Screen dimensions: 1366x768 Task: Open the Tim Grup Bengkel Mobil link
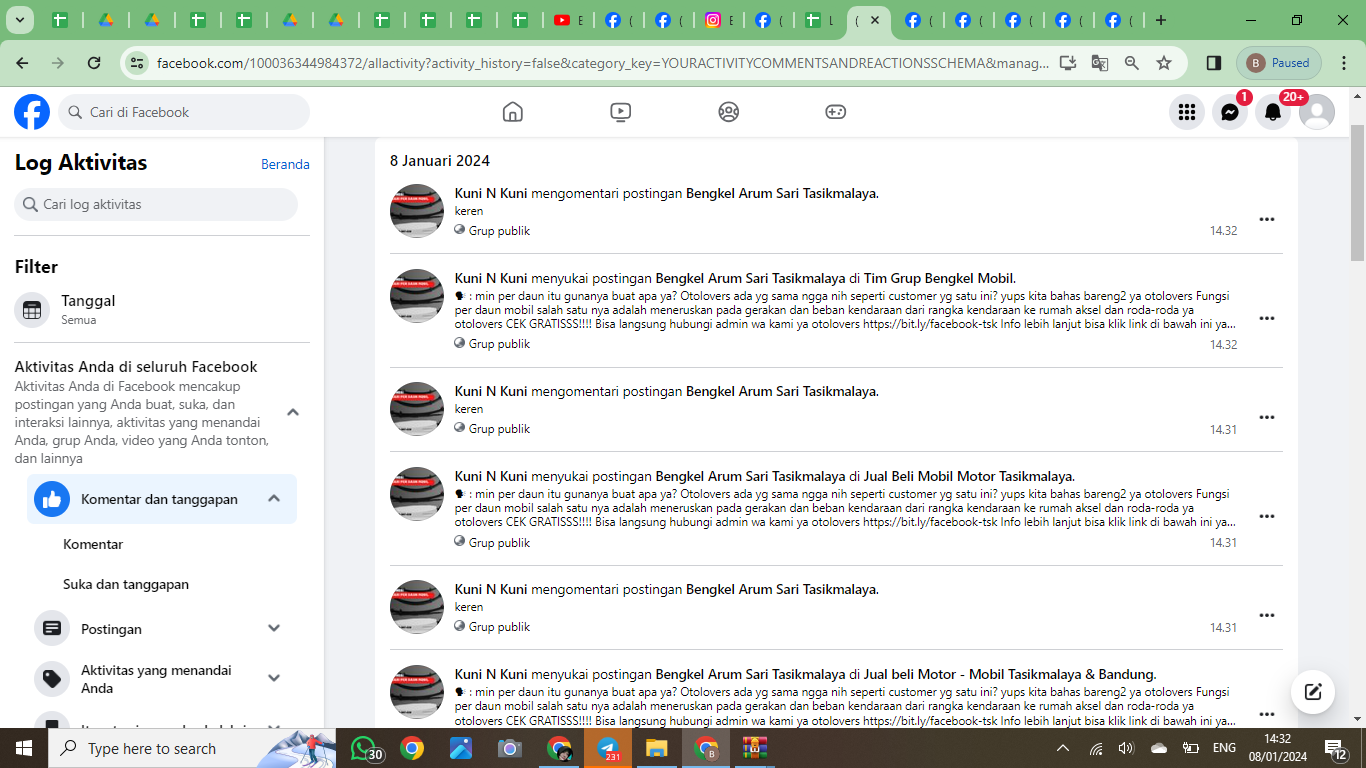pos(938,278)
